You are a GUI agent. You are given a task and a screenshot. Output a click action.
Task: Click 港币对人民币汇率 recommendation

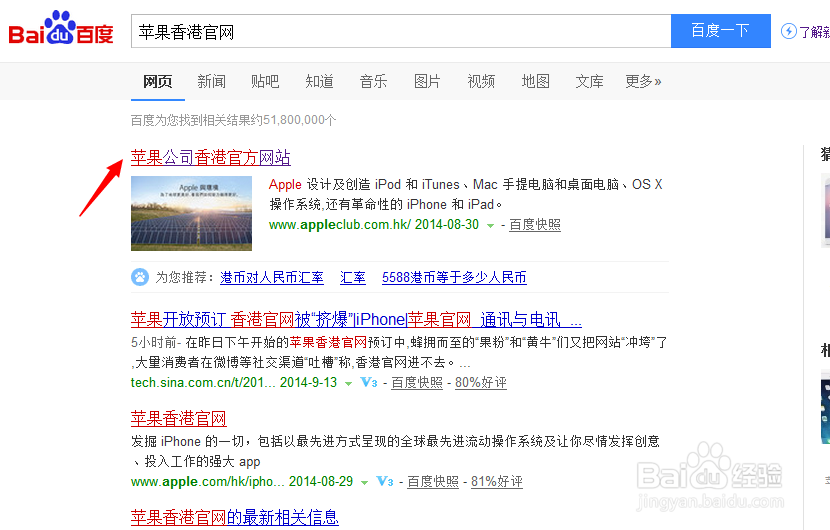pos(272,277)
